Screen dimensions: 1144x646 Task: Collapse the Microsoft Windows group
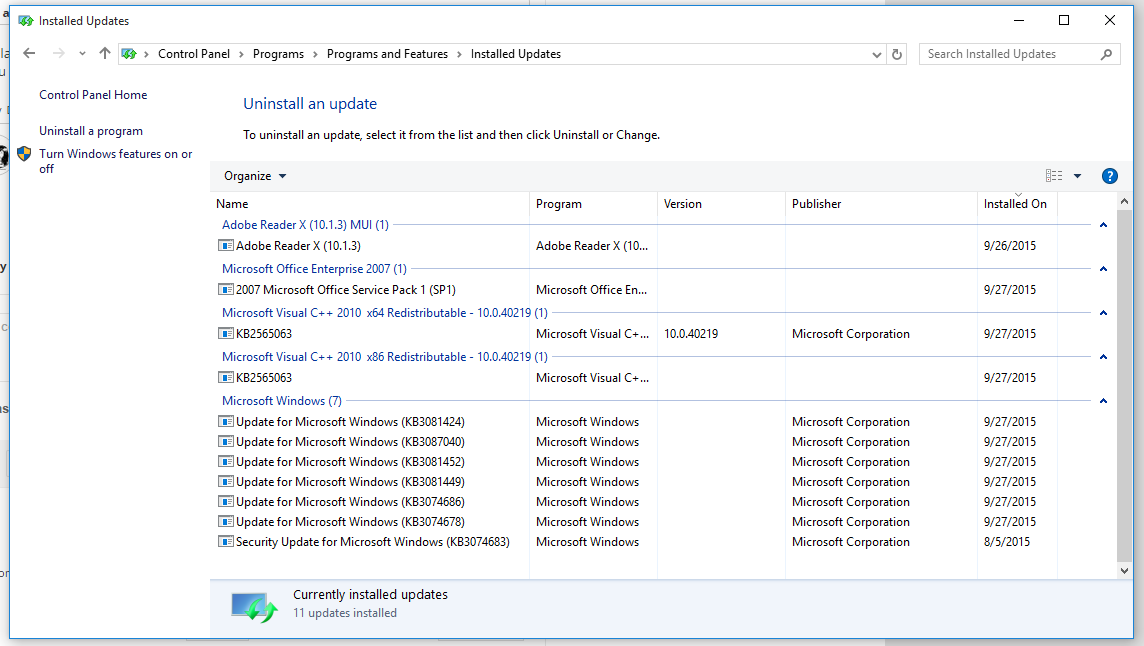tap(1103, 401)
